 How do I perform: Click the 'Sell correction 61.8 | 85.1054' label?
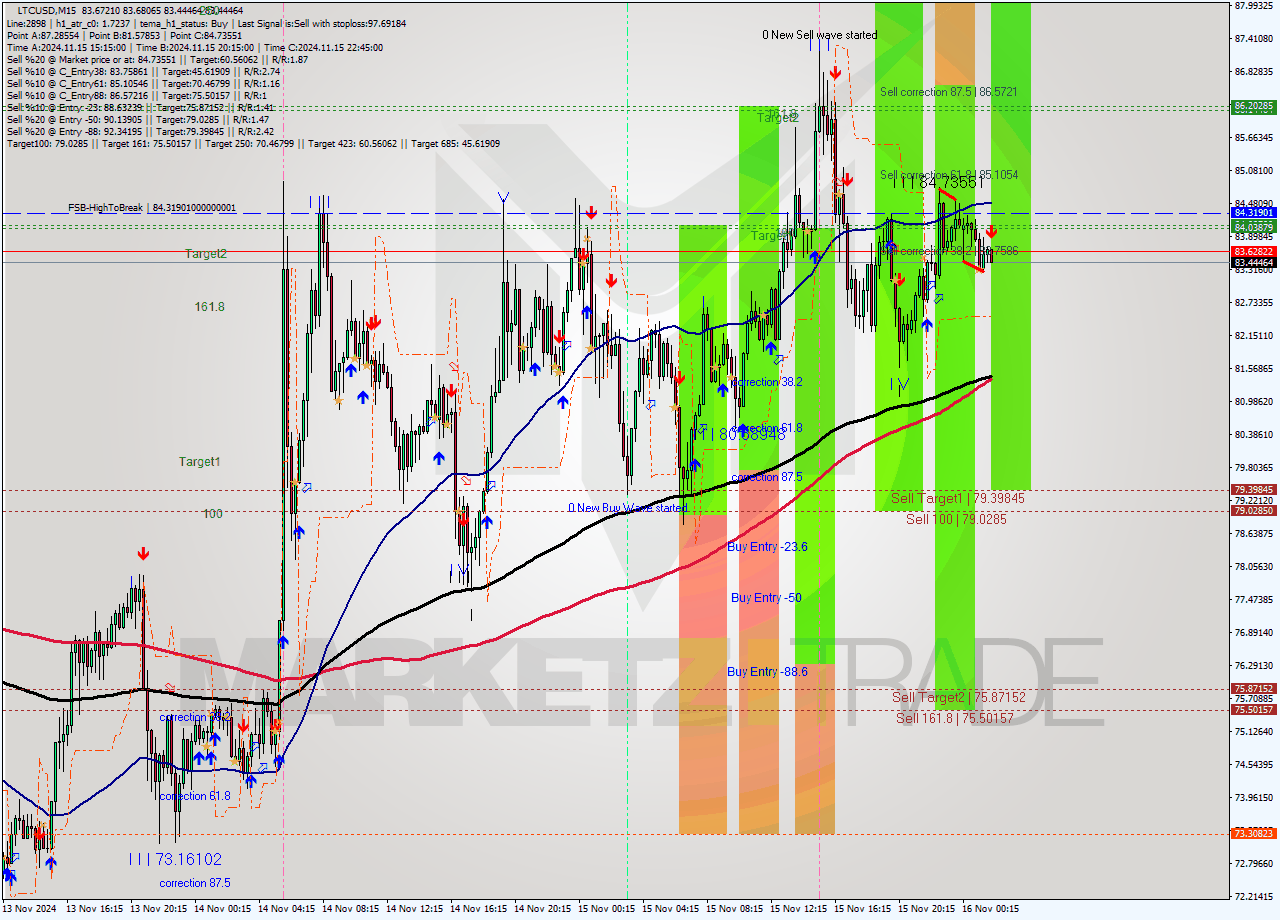(x=949, y=175)
